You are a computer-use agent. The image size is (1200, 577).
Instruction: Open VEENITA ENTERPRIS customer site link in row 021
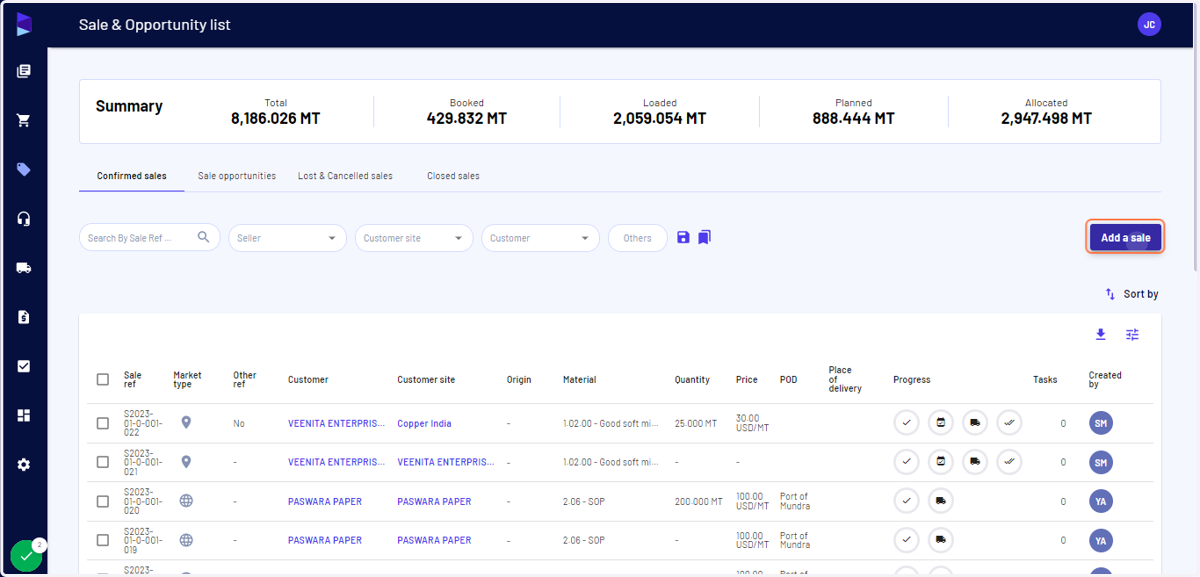[x=445, y=462]
